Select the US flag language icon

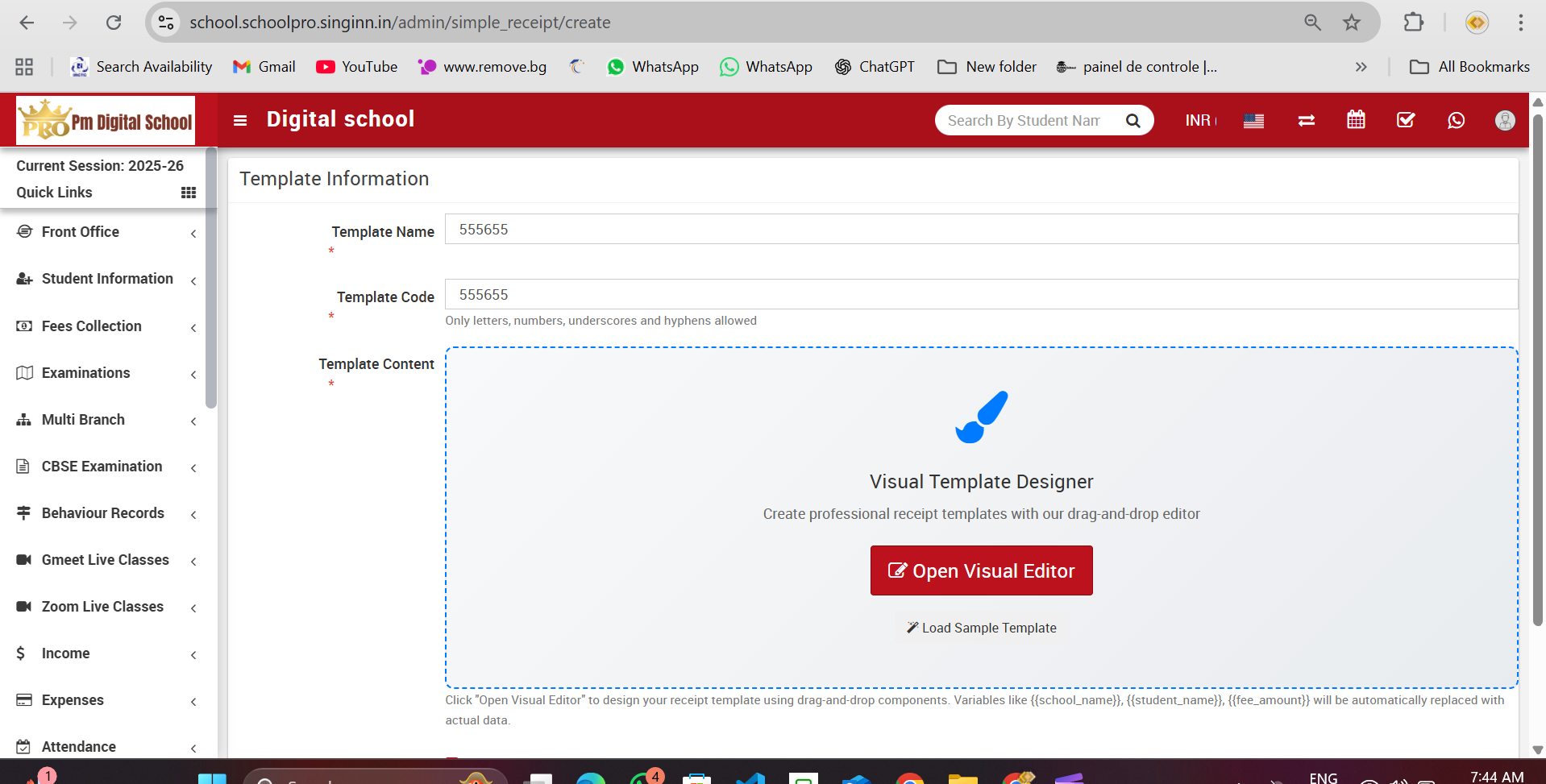1253,121
